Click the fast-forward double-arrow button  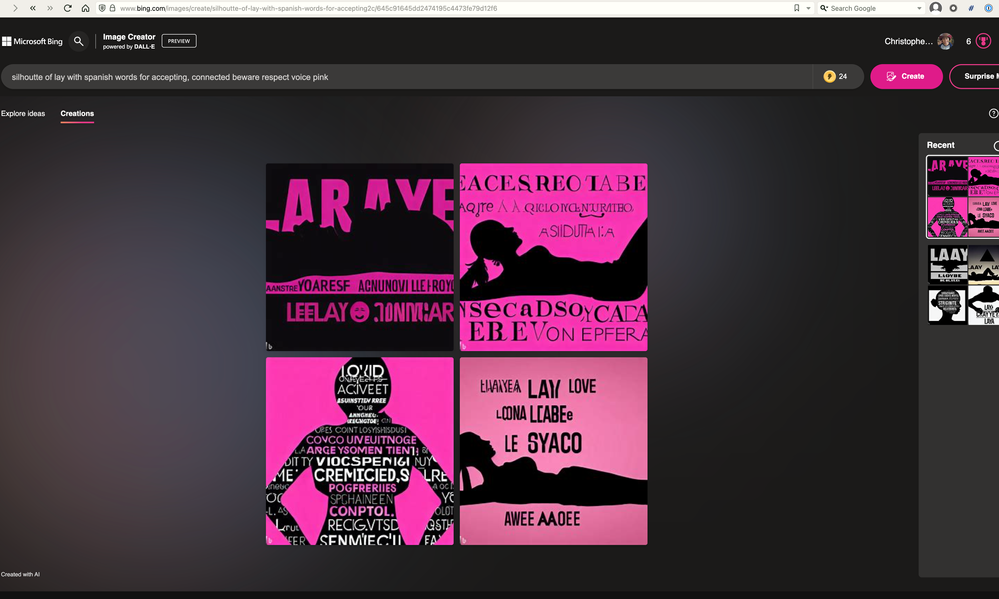pos(50,8)
